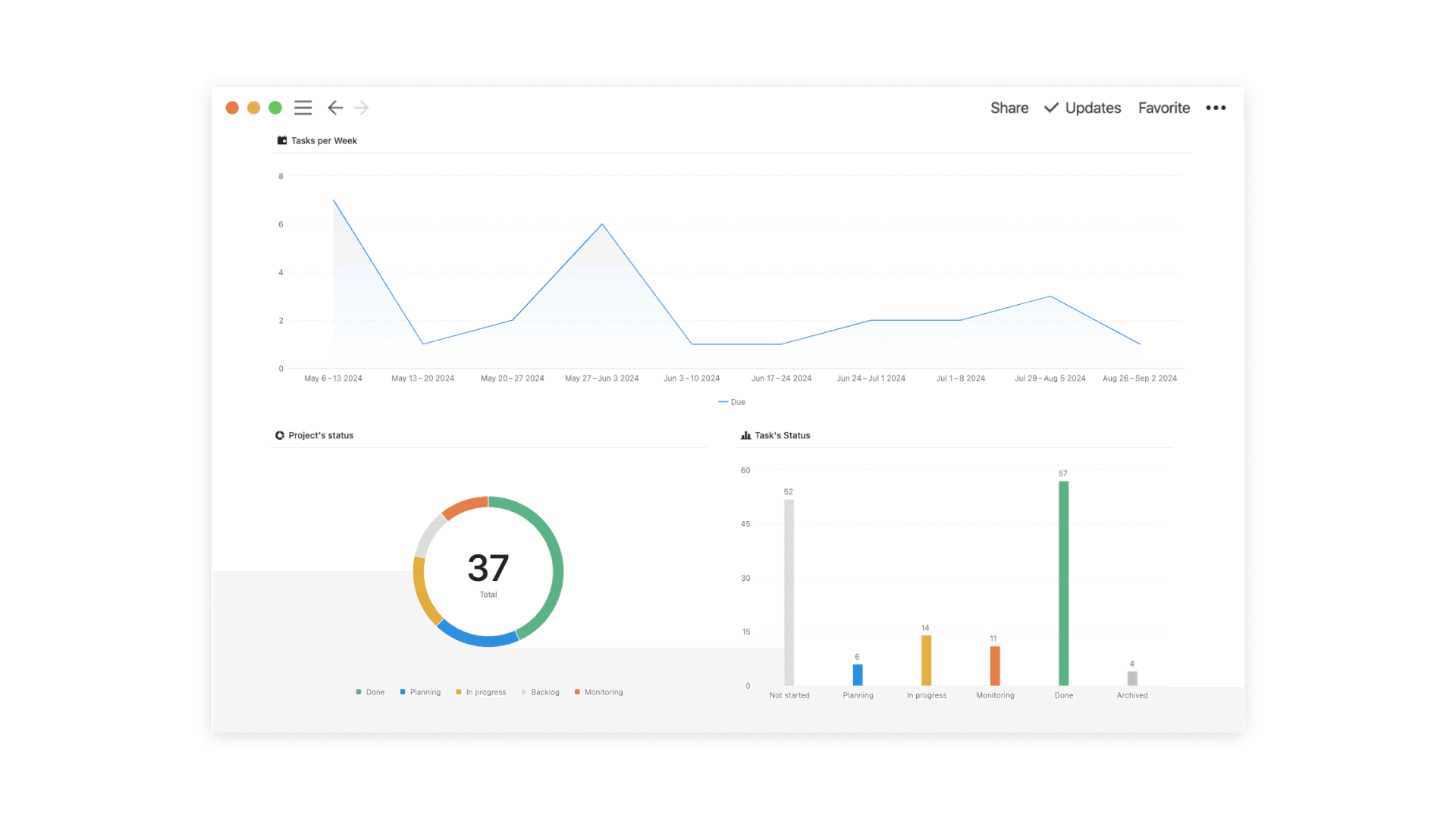The image size is (1456, 819).
Task: Toggle the Monitoring legend in donut chart
Action: (599, 692)
